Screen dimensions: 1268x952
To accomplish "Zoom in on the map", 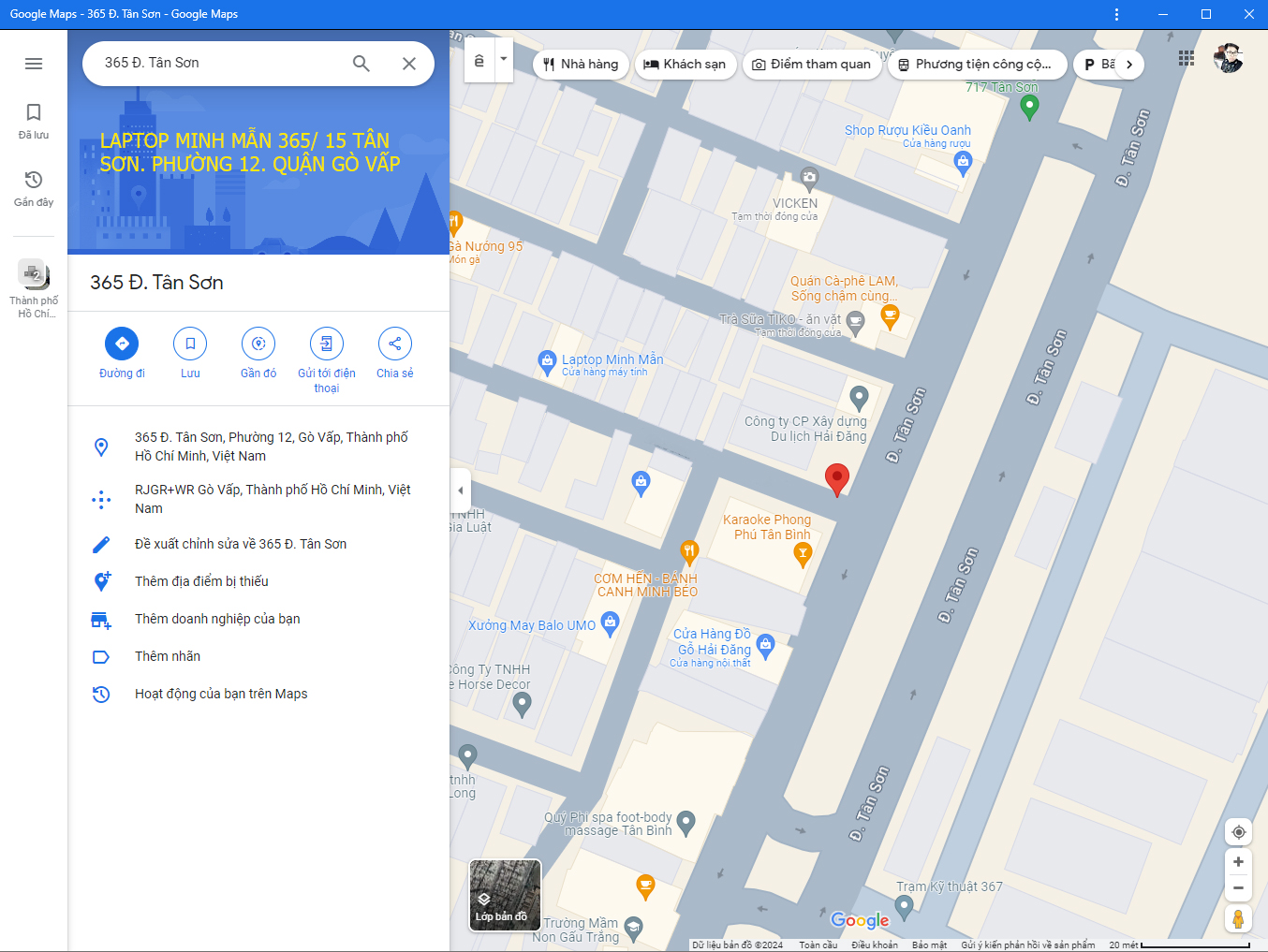I will point(1238,862).
